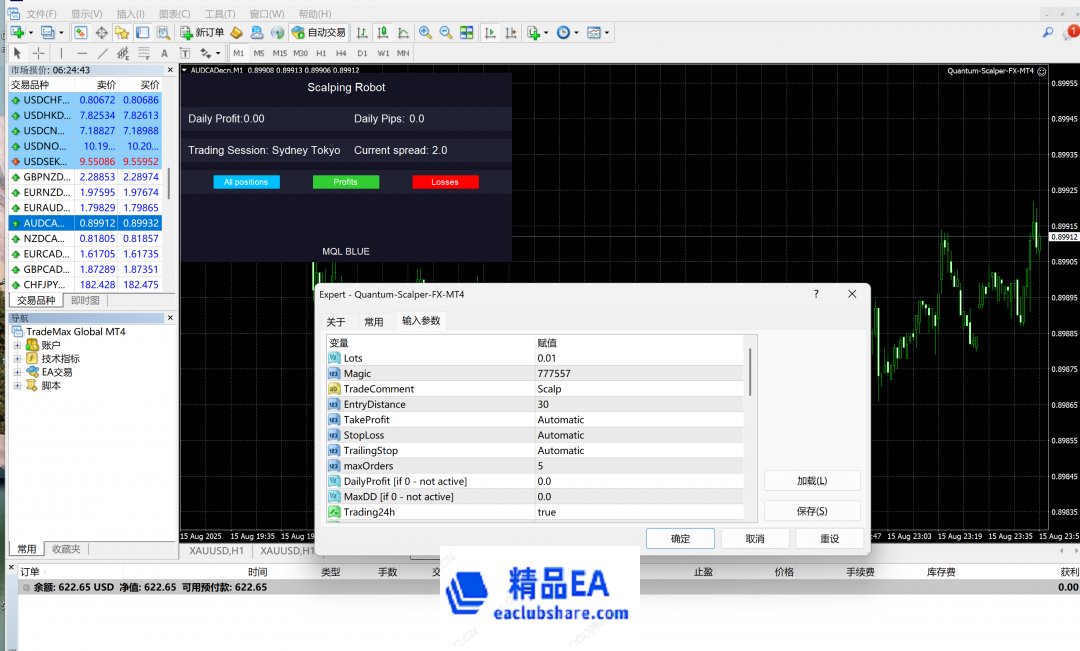
Task: Switch chart timeframe to H4
Action: tap(341, 53)
